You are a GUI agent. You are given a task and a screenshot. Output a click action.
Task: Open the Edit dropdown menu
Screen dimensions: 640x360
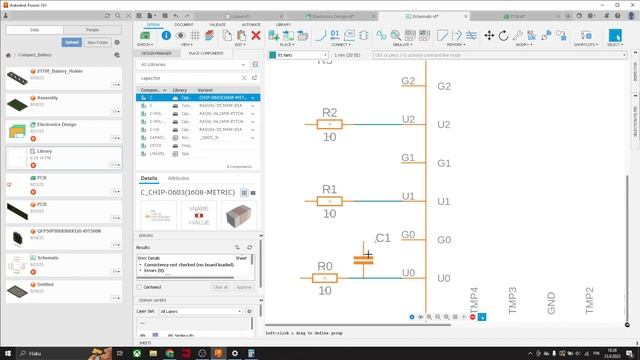click(x=240, y=44)
